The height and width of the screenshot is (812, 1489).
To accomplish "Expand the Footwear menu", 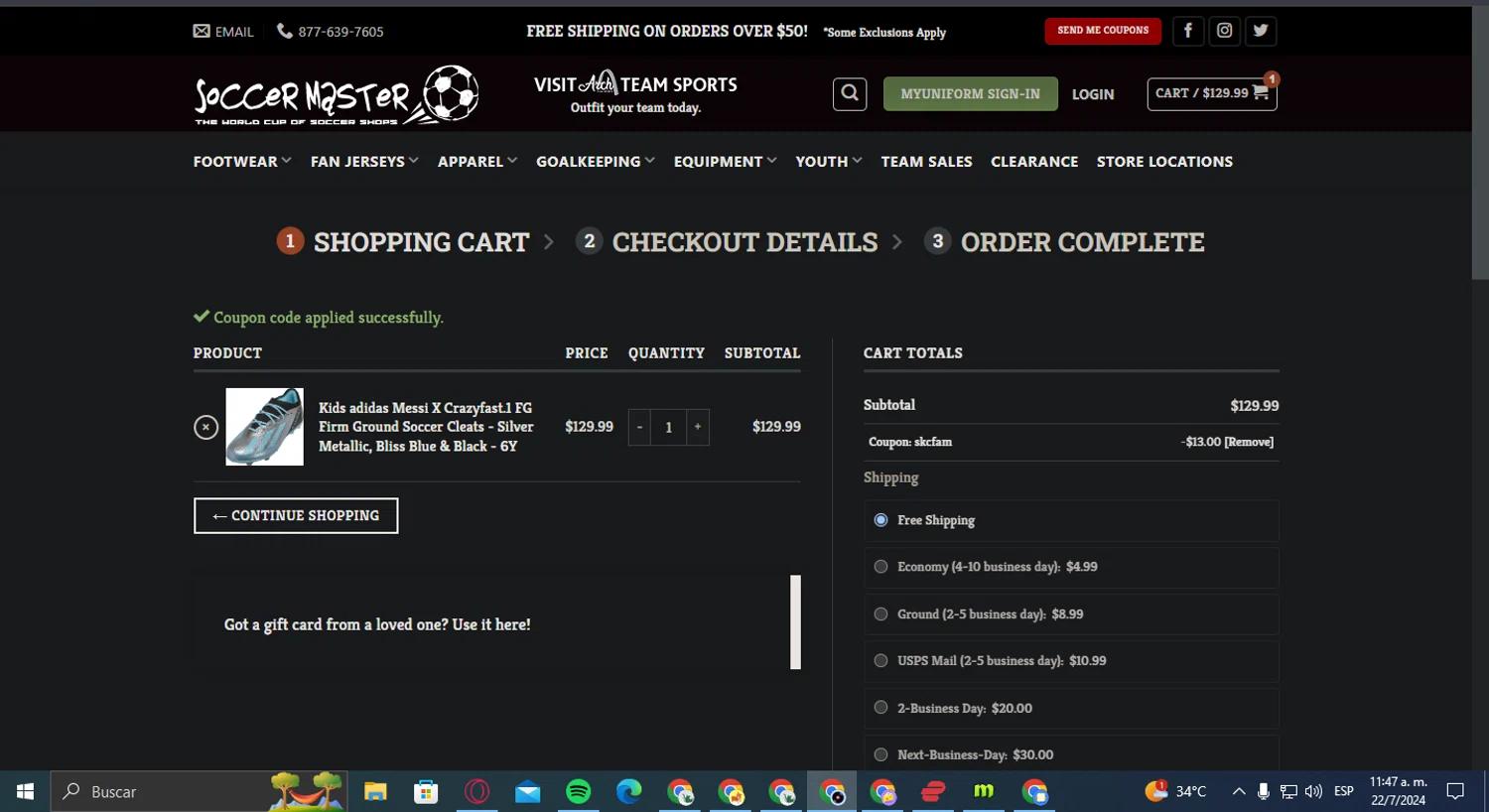I will click(242, 161).
